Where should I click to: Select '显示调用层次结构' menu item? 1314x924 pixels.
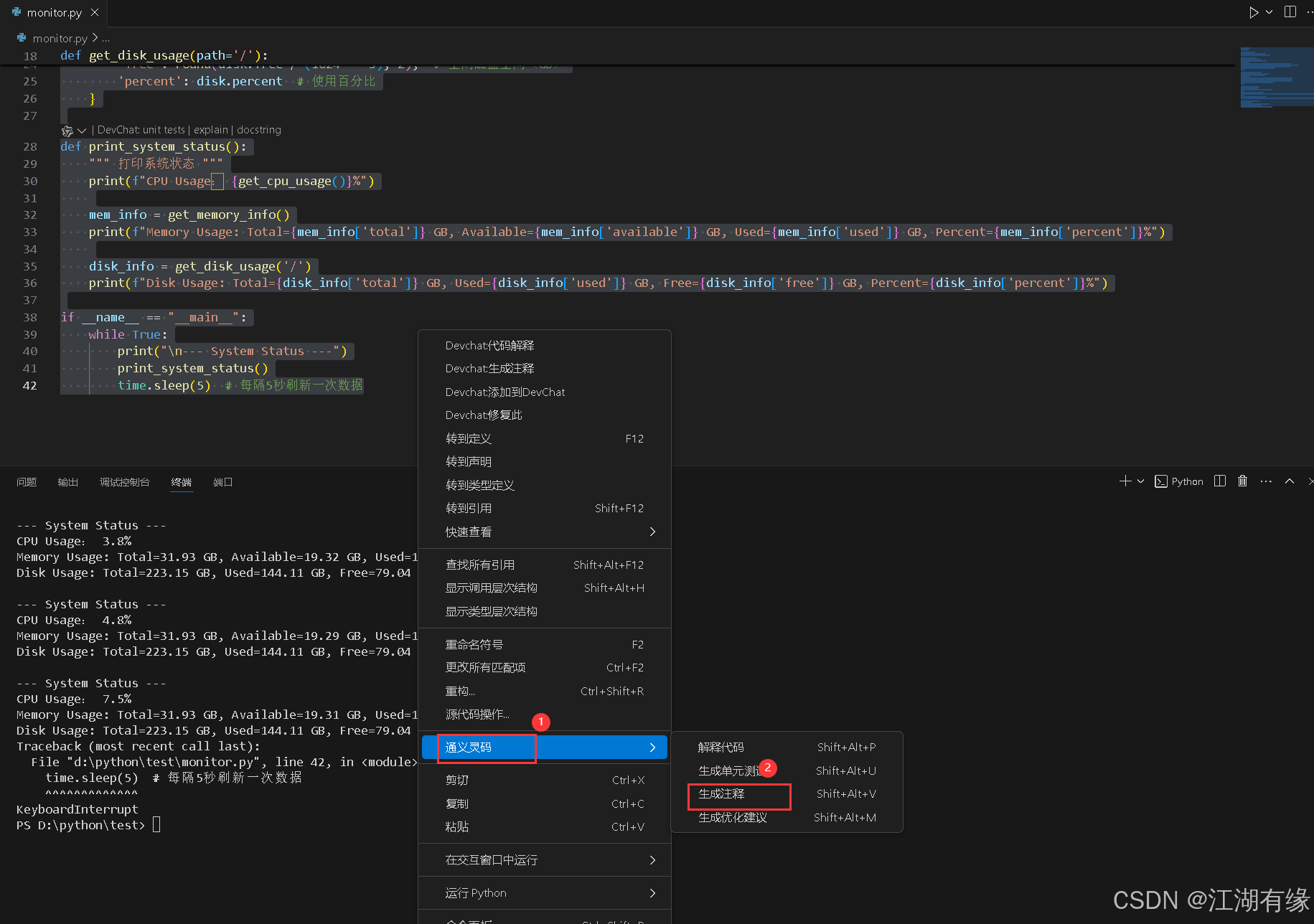(545, 588)
